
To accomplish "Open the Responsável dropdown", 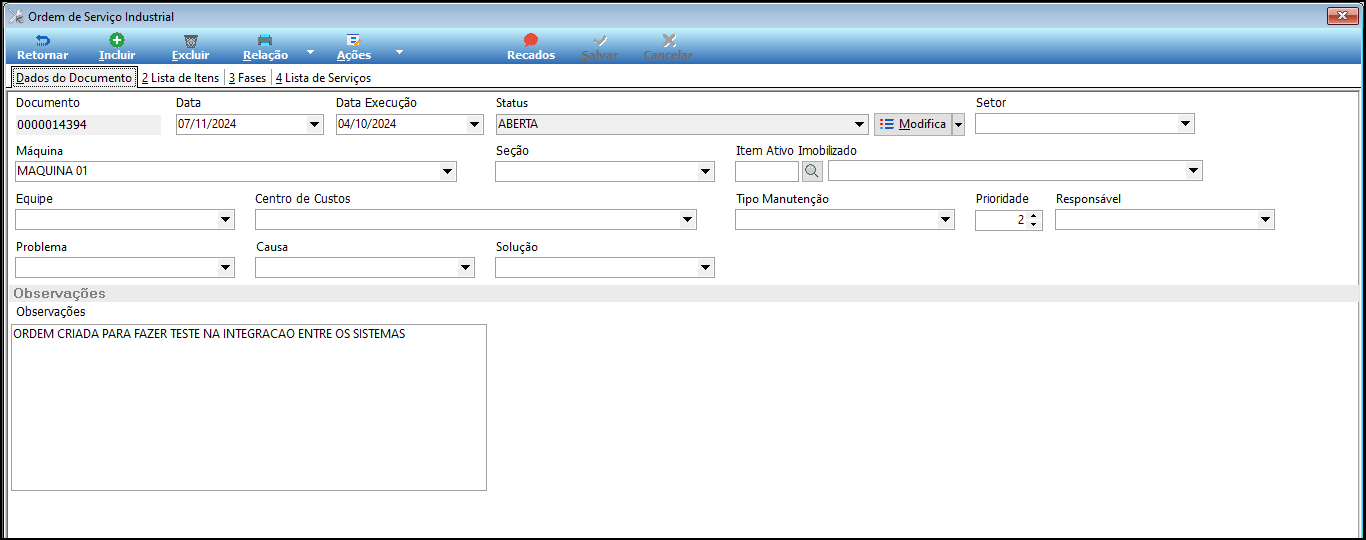I will pos(1265,220).
